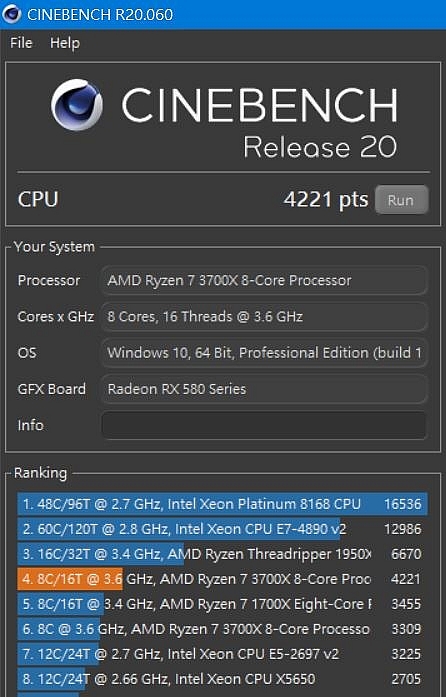Select ranking entry Xeon X5650

click(x=222, y=679)
